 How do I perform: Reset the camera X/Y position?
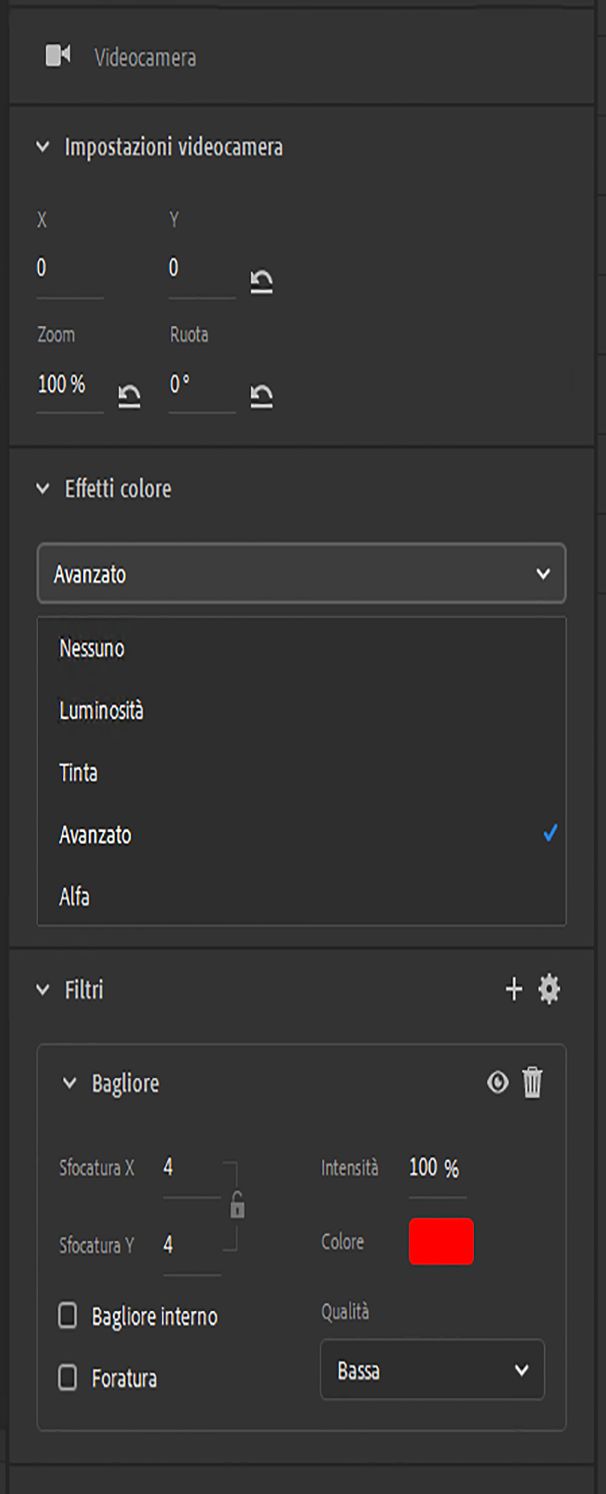coord(261,283)
